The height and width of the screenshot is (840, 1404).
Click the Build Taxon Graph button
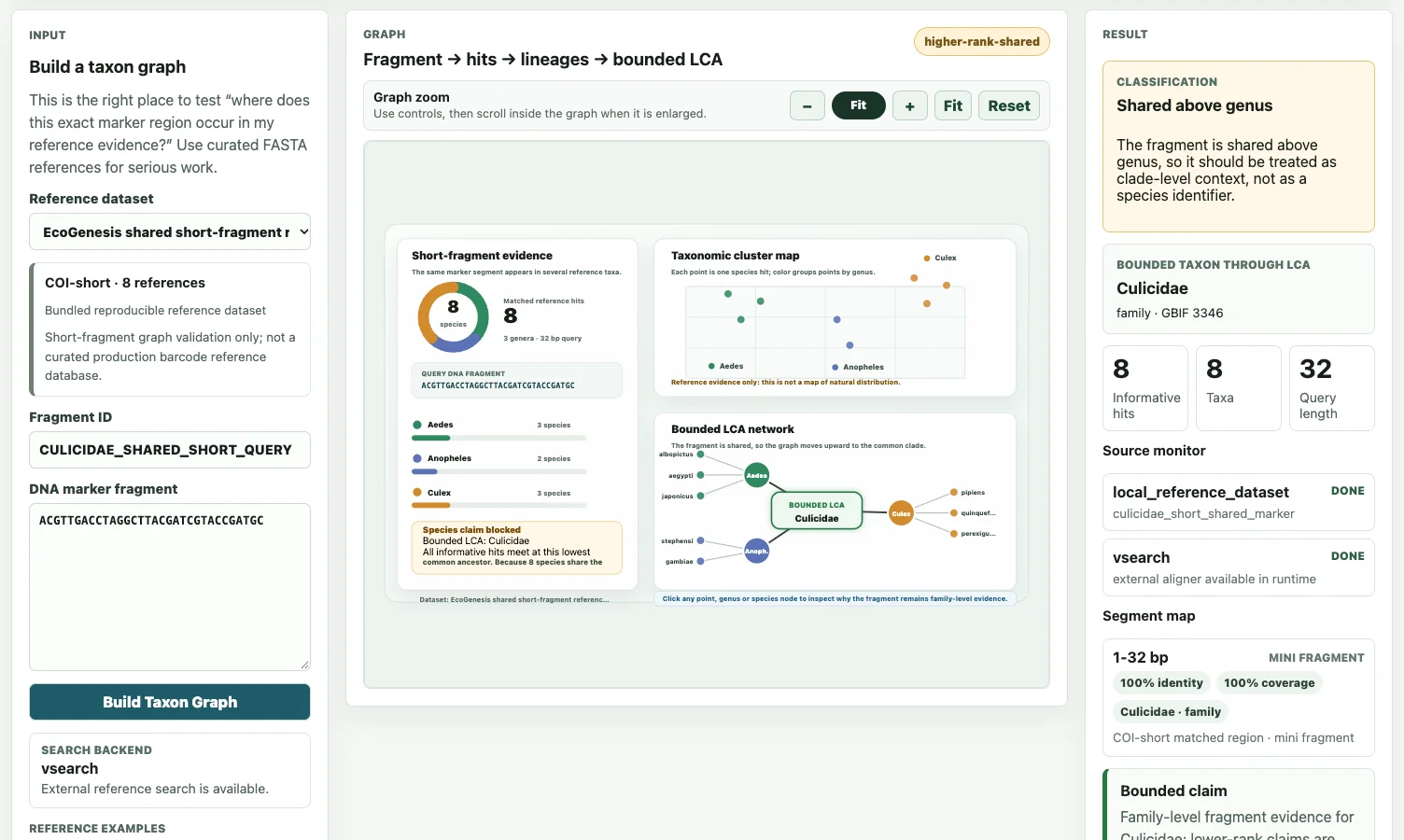(x=170, y=702)
